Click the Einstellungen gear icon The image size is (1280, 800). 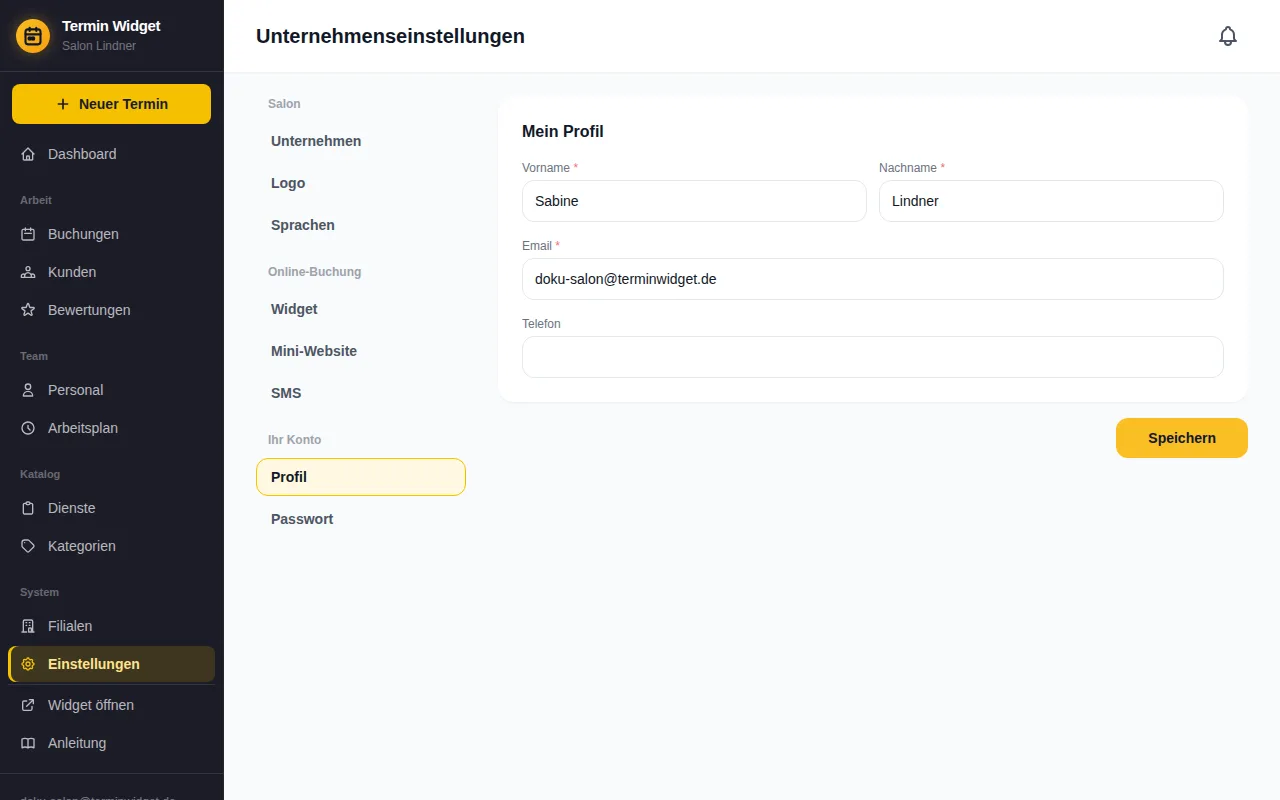pyautogui.click(x=28, y=664)
